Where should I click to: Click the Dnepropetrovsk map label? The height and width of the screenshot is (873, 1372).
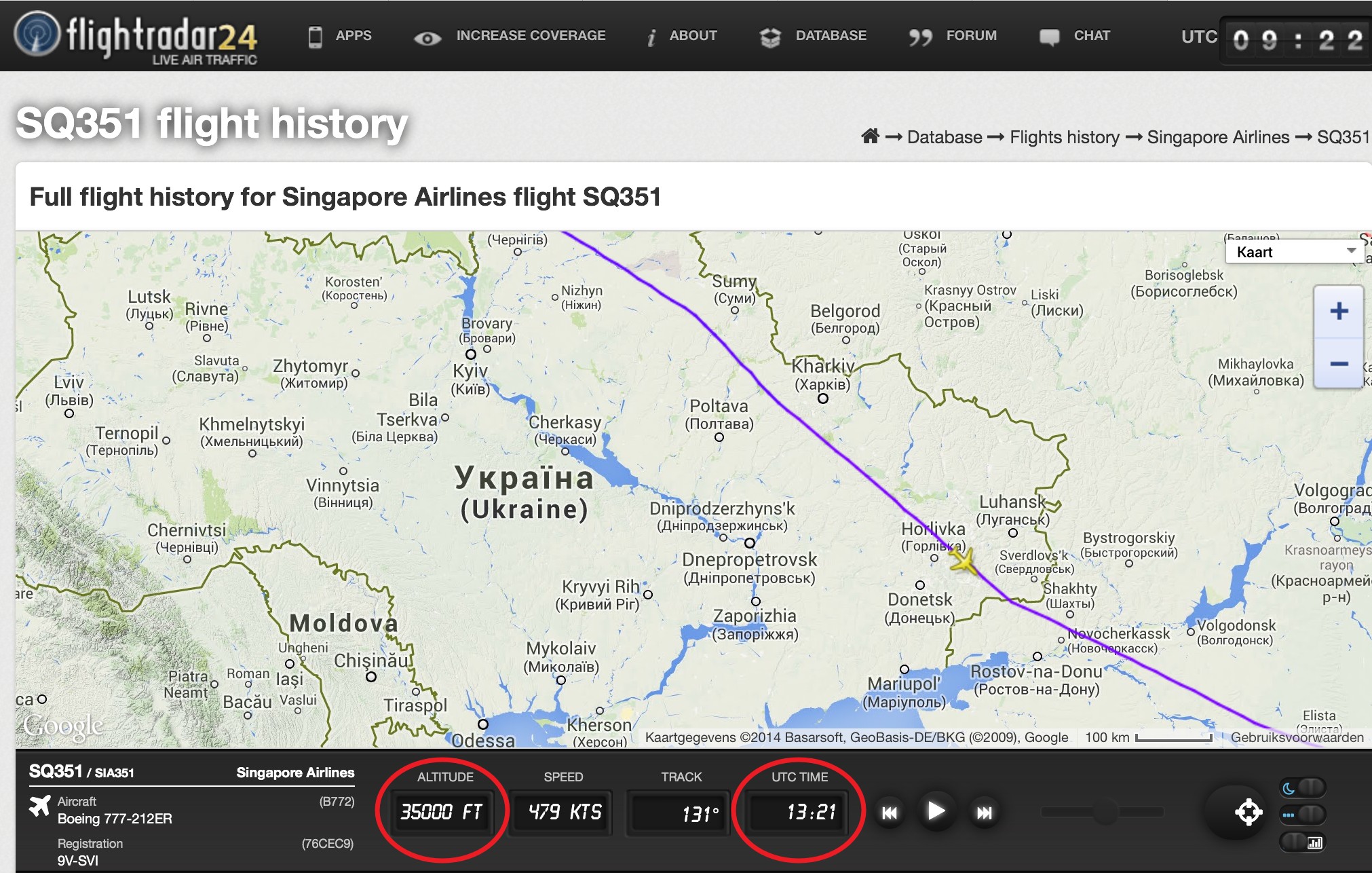point(749,568)
